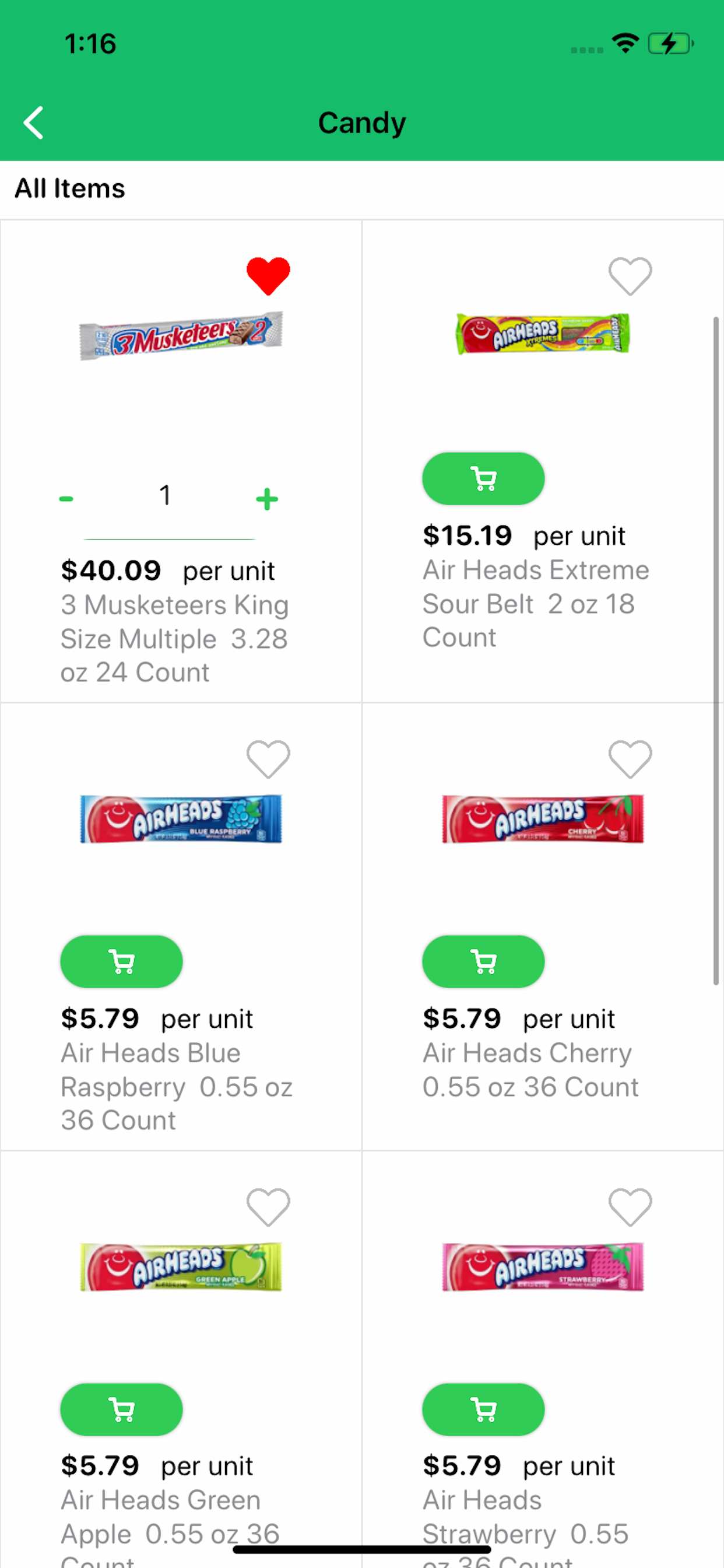Decrease 3 Musketeers quantity with minus
Image resolution: width=724 pixels, height=1568 pixels.
coord(66,499)
